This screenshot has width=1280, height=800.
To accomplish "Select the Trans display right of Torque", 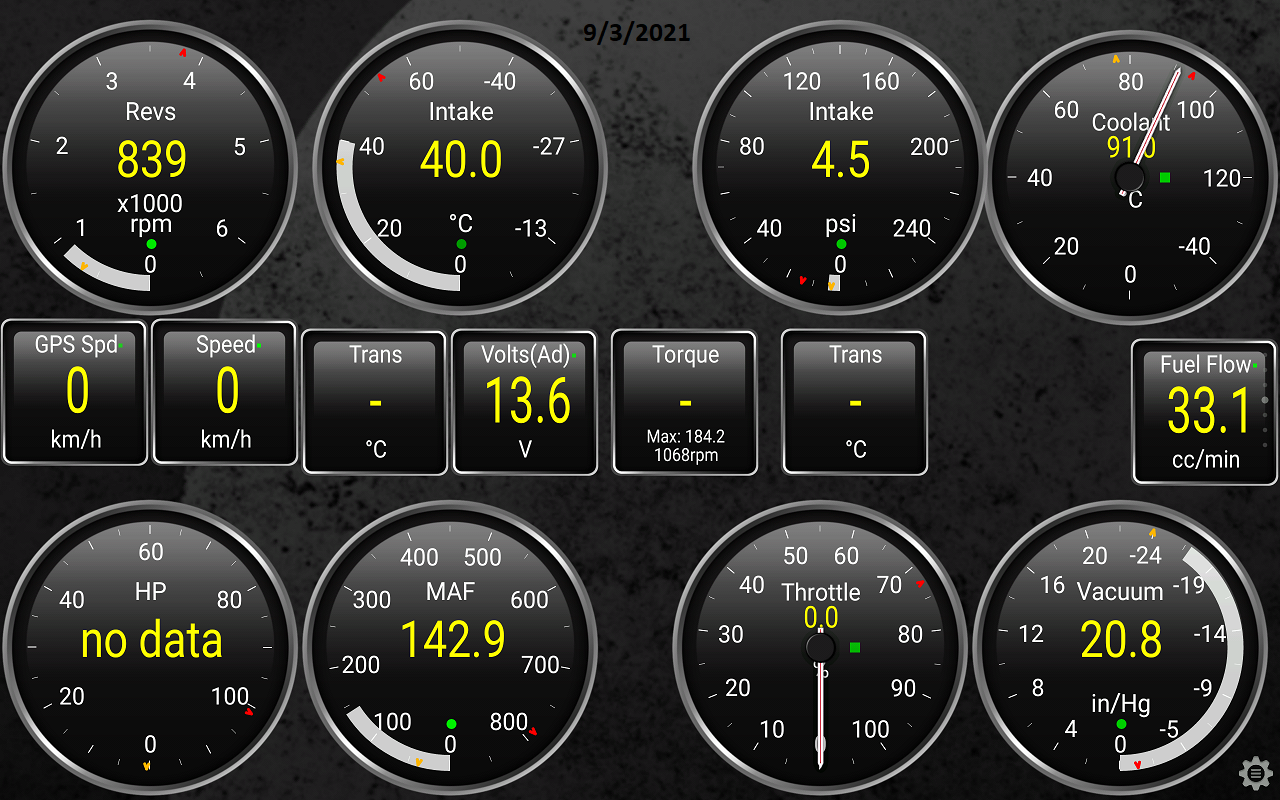I will [x=855, y=402].
